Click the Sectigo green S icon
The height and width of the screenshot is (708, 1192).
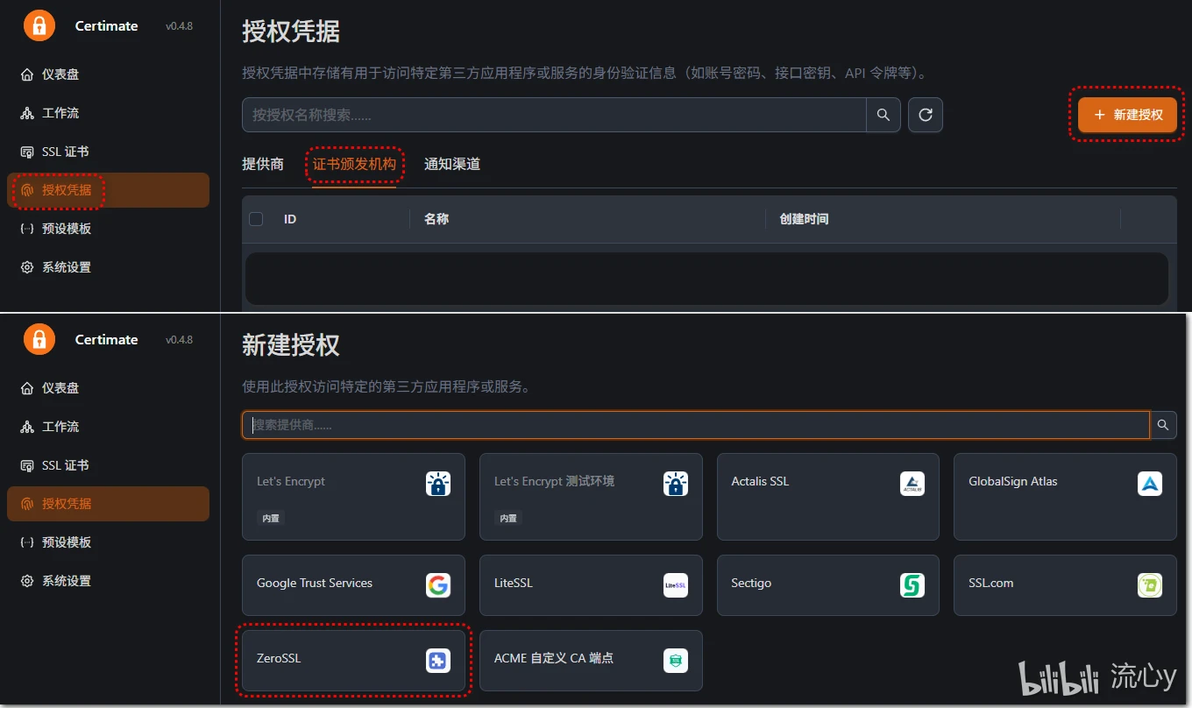[912, 586]
